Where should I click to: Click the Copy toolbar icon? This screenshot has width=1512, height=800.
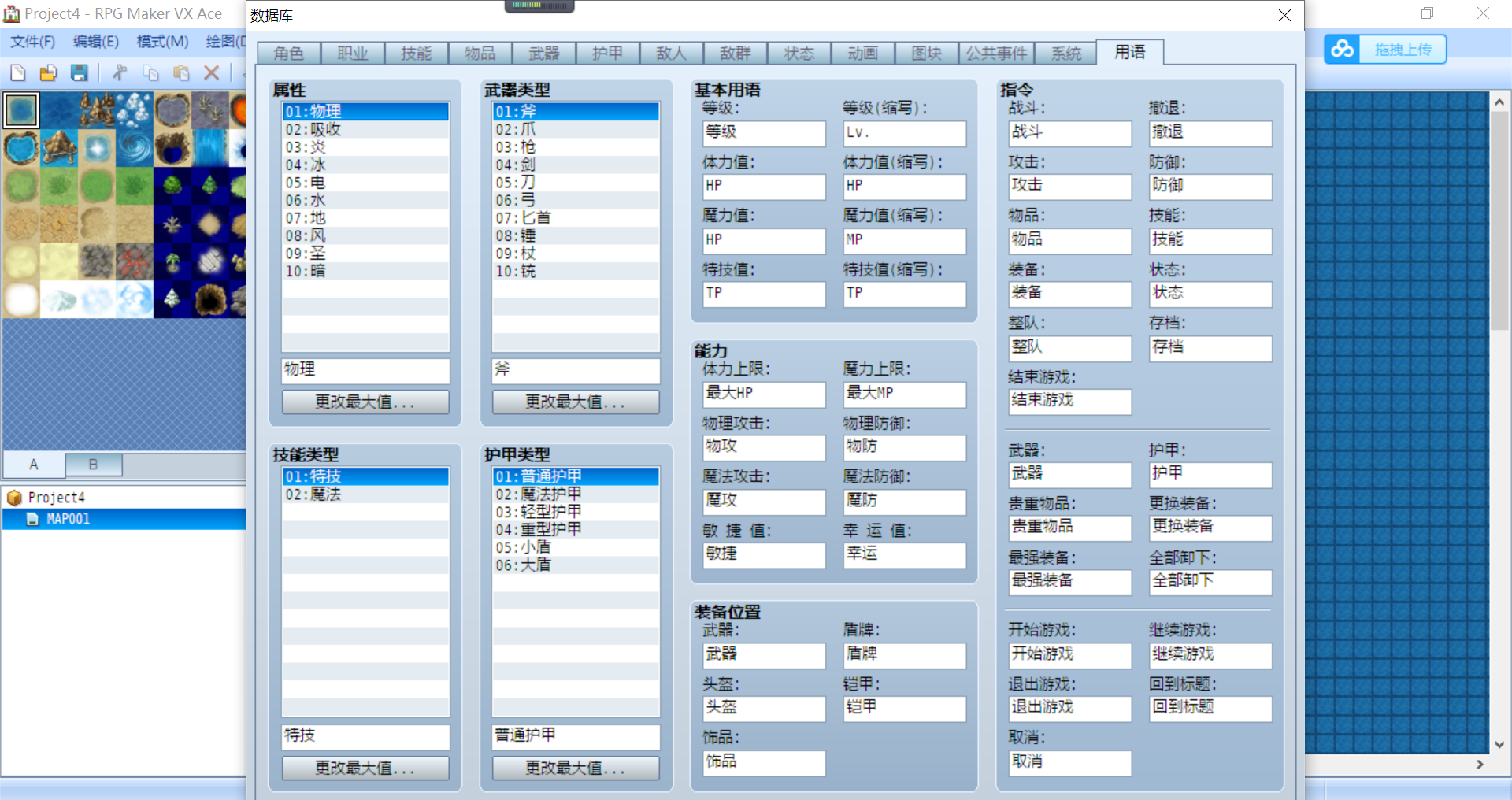tap(150, 73)
